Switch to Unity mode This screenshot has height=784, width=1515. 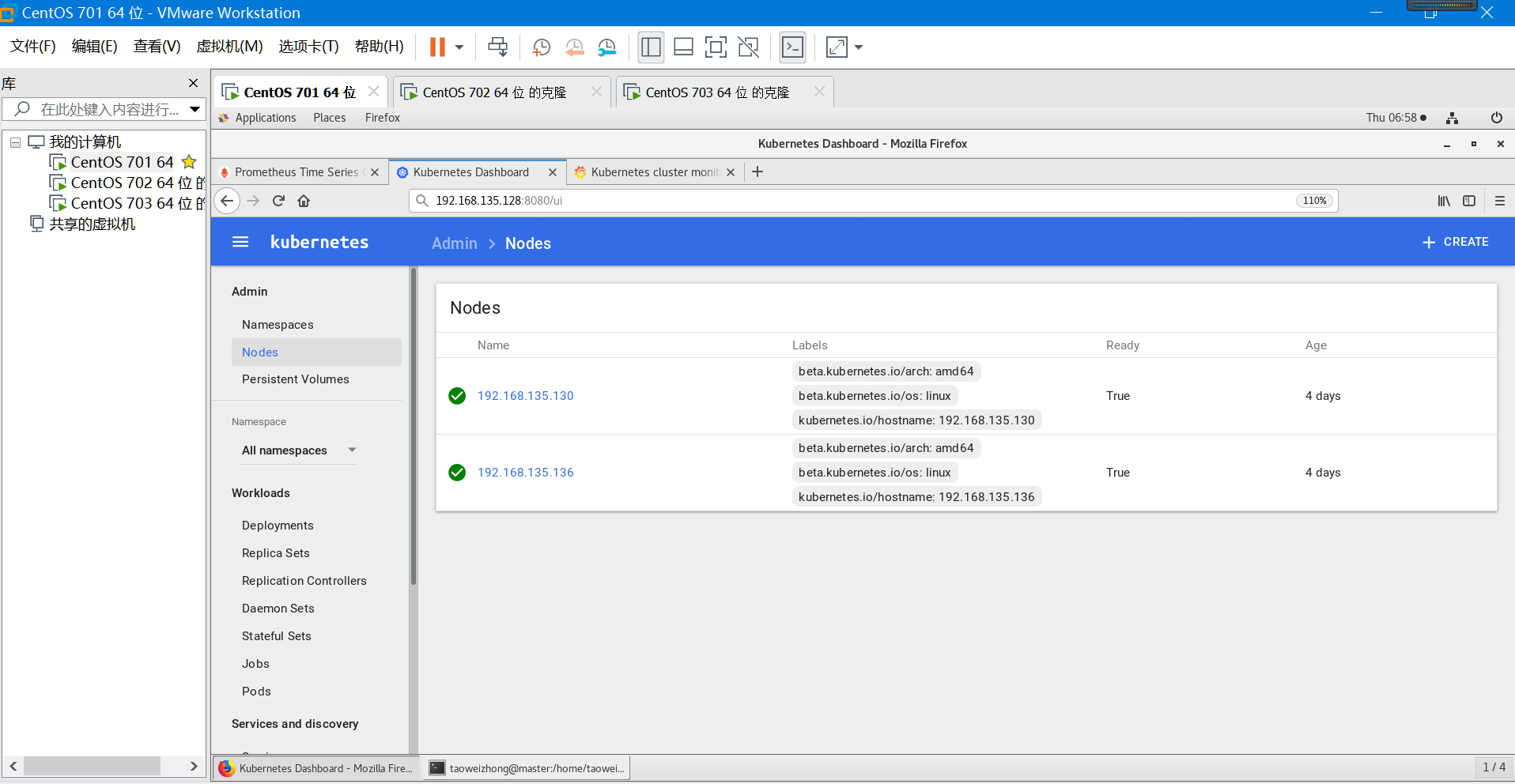pos(748,47)
